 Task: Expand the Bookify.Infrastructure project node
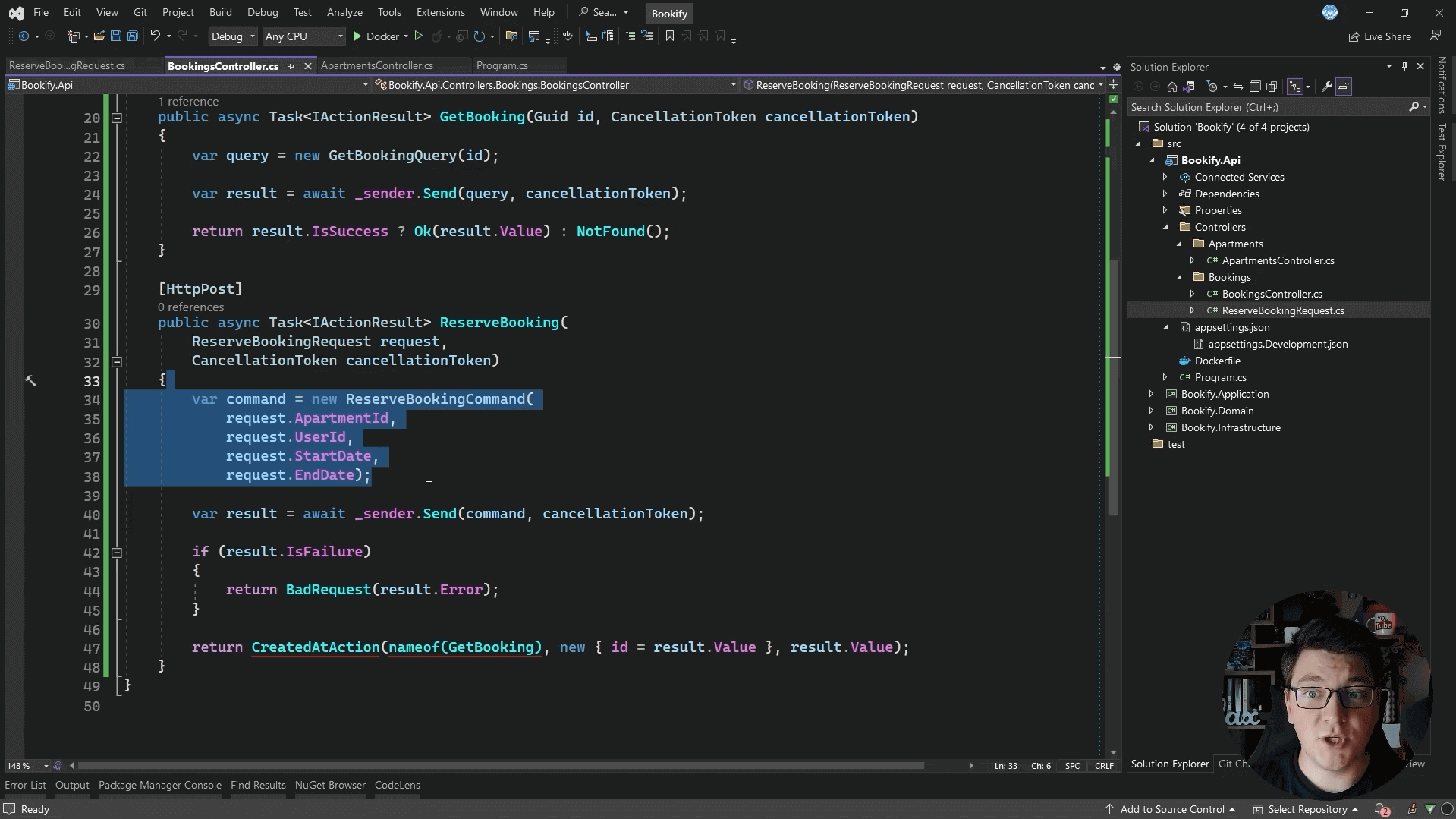click(1151, 428)
